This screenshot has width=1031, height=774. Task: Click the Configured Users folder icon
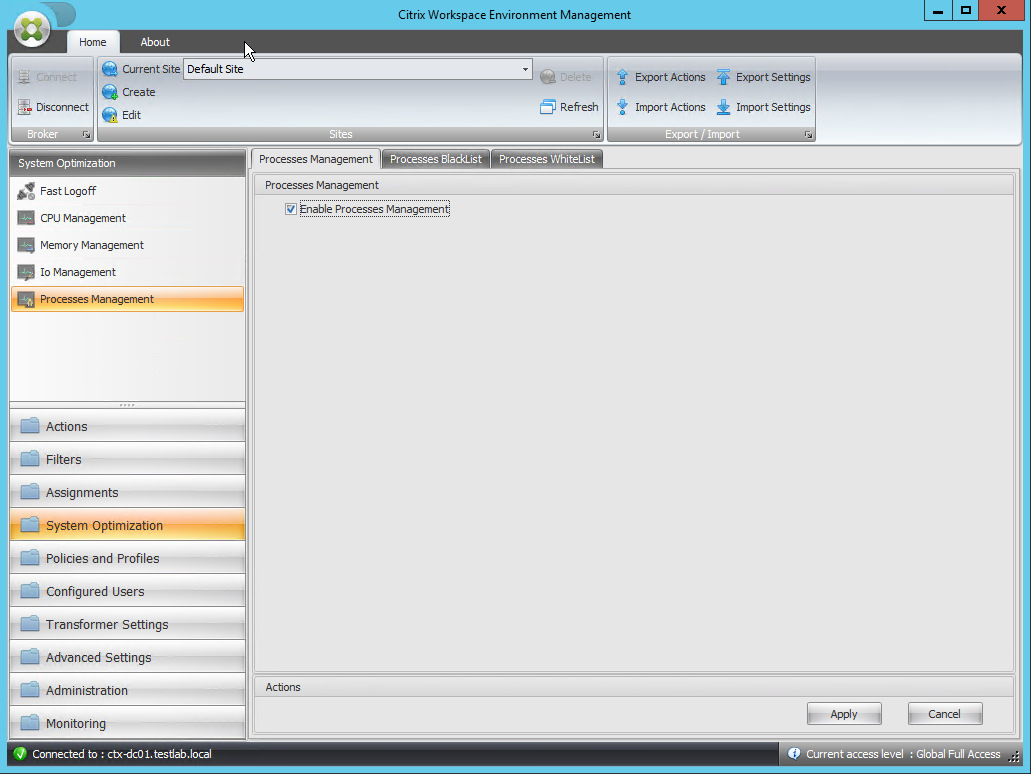click(30, 591)
